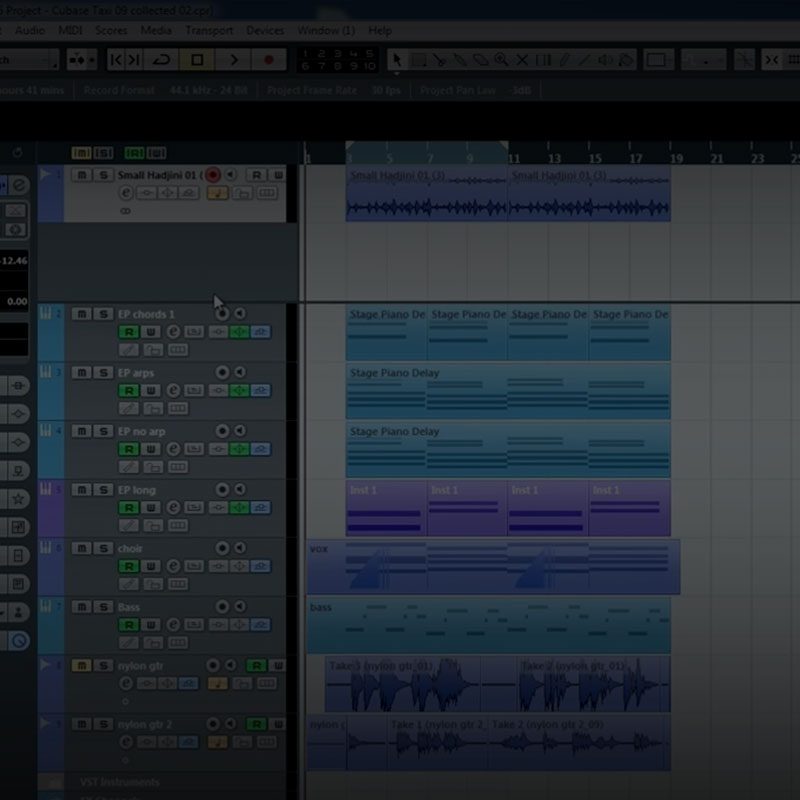Toggle record enable on Small Hadjini 01
Viewport: 800px width, 800px height.
tap(213, 175)
